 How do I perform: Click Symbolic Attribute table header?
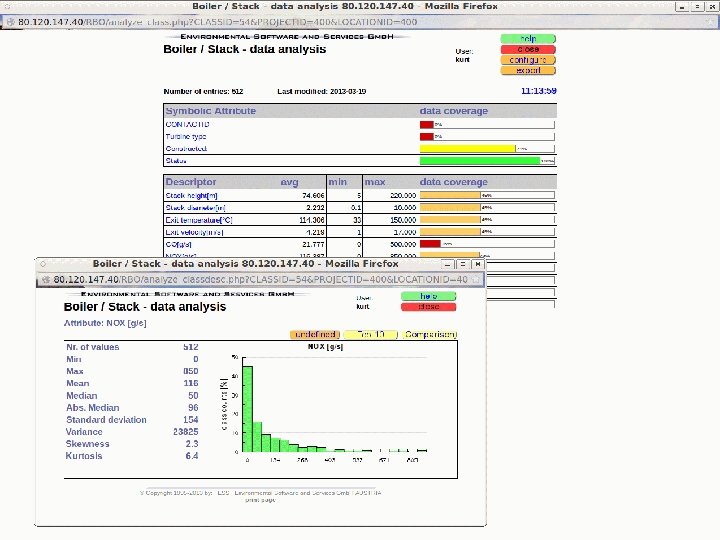(x=210, y=111)
